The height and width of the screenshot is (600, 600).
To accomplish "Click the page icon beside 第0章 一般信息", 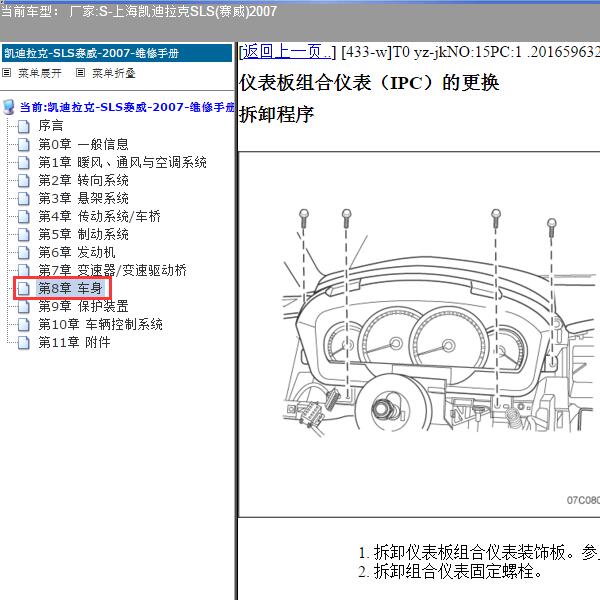I will (24, 145).
